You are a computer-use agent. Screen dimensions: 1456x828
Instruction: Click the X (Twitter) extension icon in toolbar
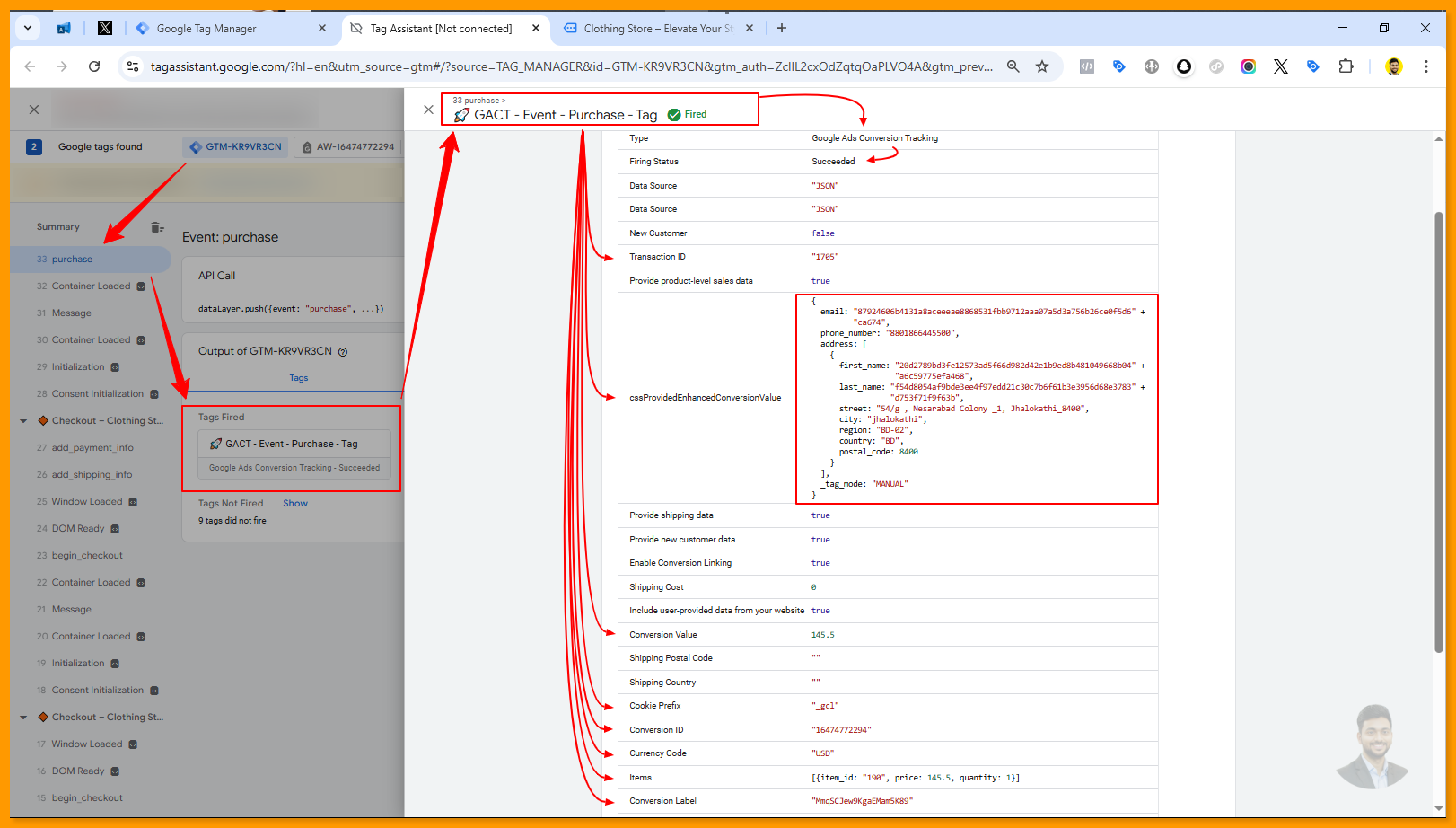[1281, 66]
